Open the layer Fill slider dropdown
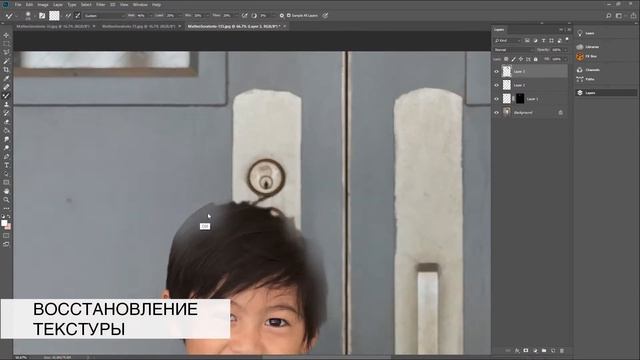The height and width of the screenshot is (360, 640). point(565,59)
